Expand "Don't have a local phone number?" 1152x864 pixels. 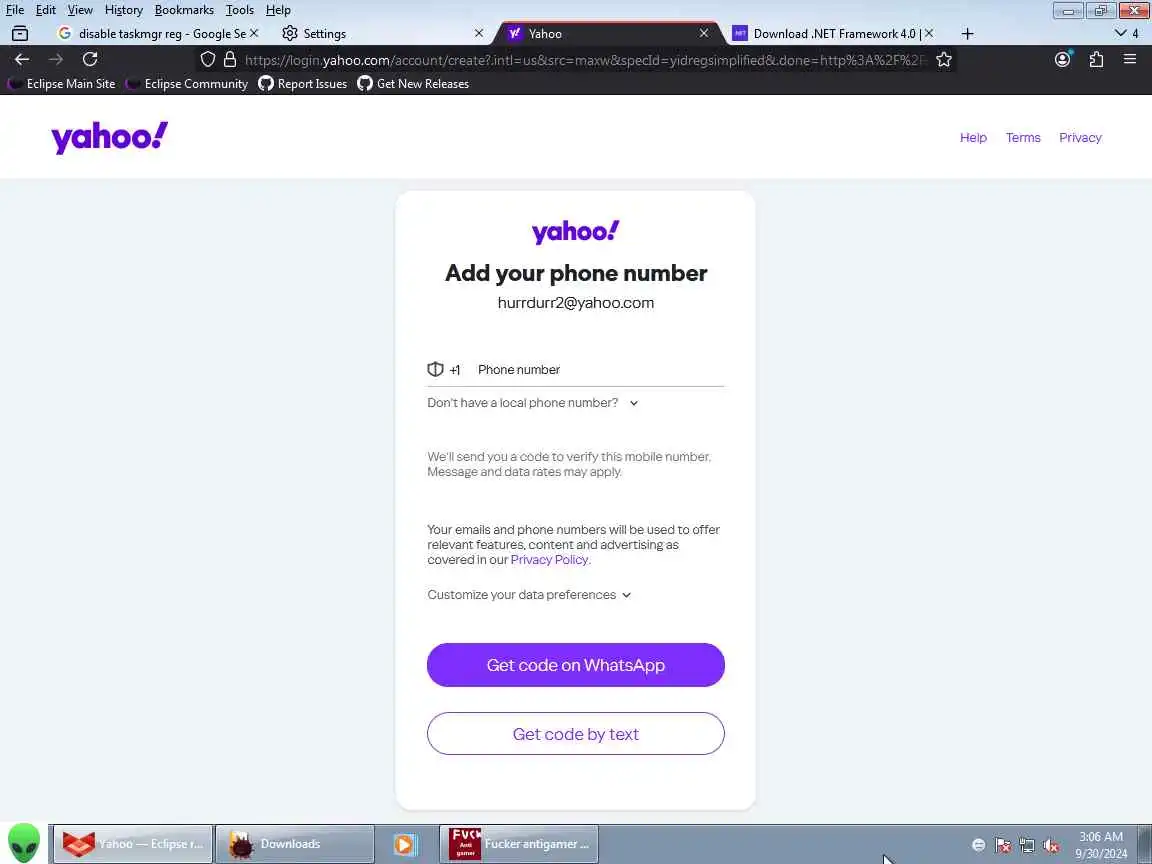point(533,403)
